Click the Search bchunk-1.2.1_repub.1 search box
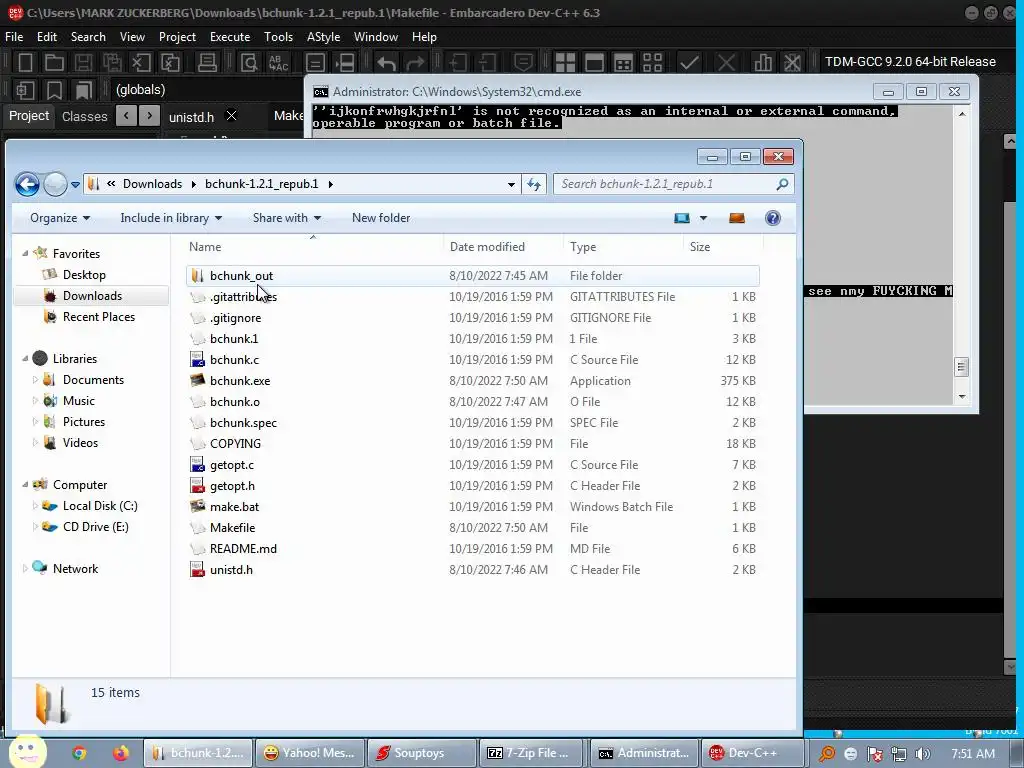 673,184
